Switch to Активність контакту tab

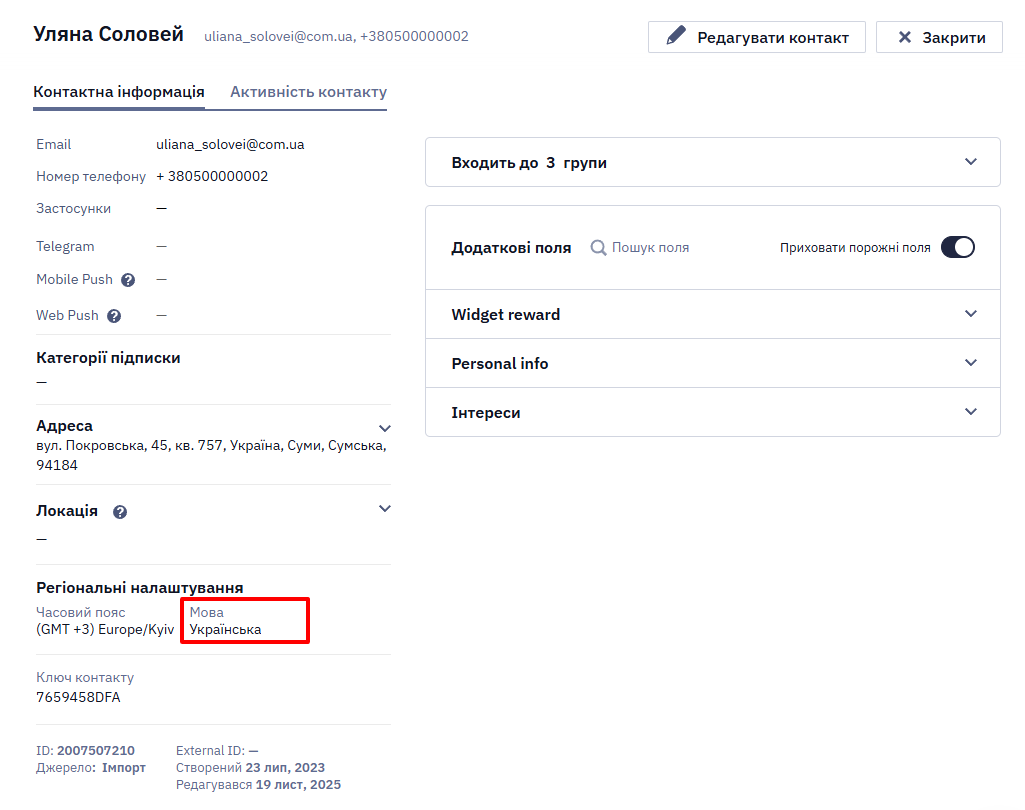point(309,92)
